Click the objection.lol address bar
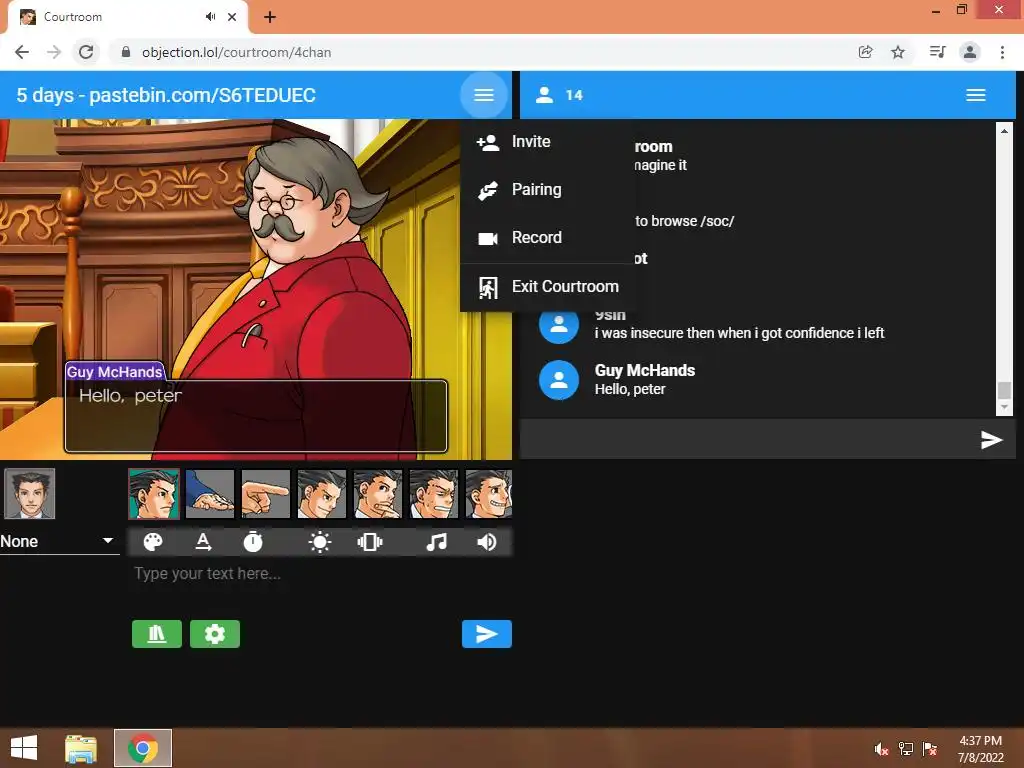The image size is (1024, 768). click(x=483, y=52)
